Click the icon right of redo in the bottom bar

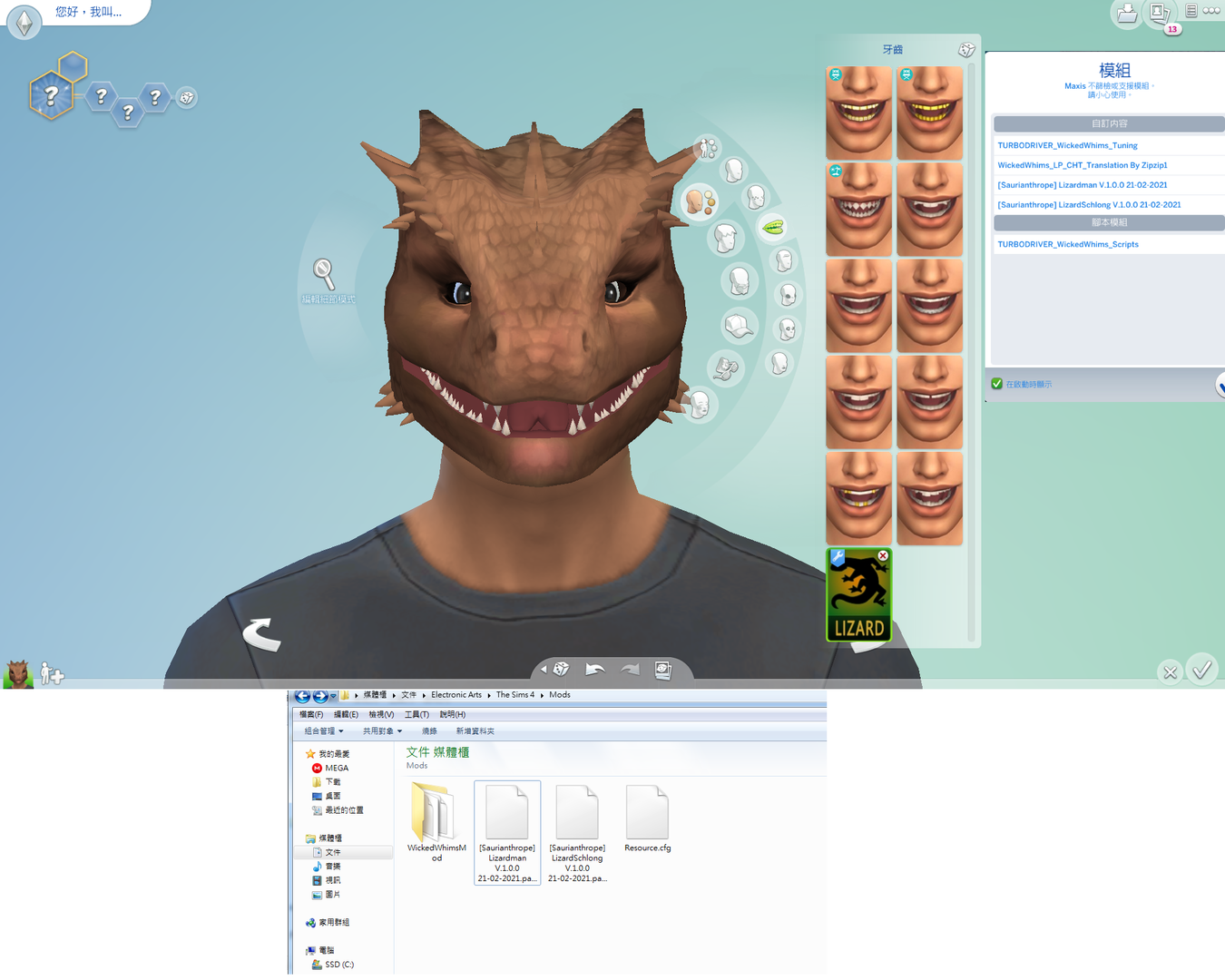tap(663, 671)
